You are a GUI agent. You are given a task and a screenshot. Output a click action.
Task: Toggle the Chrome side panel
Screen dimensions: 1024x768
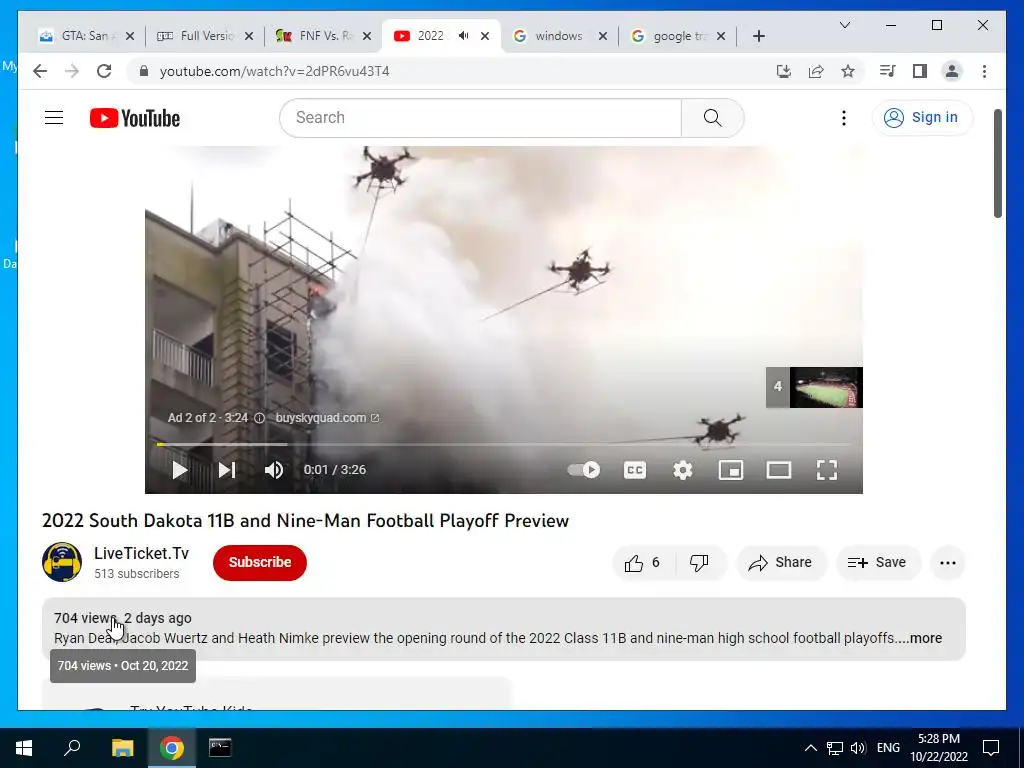(x=920, y=71)
